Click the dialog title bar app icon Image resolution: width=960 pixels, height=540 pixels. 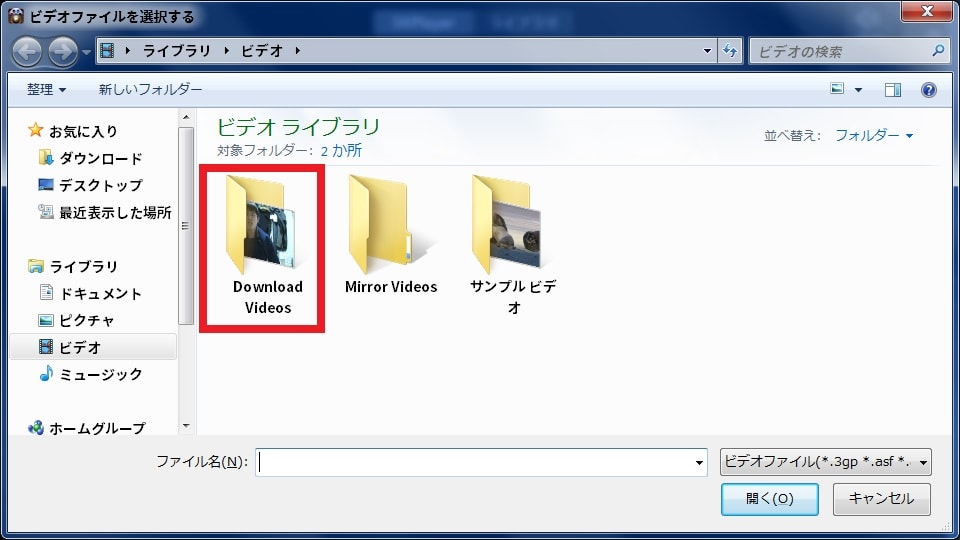[15, 15]
